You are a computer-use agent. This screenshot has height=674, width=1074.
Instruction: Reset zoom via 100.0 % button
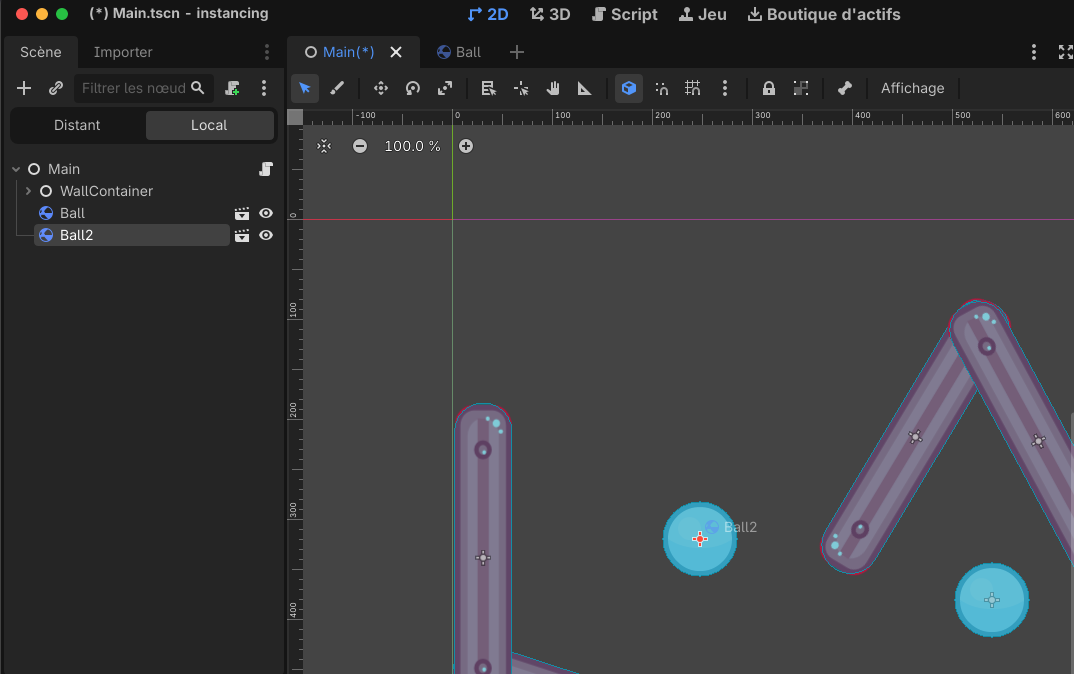[412, 147]
